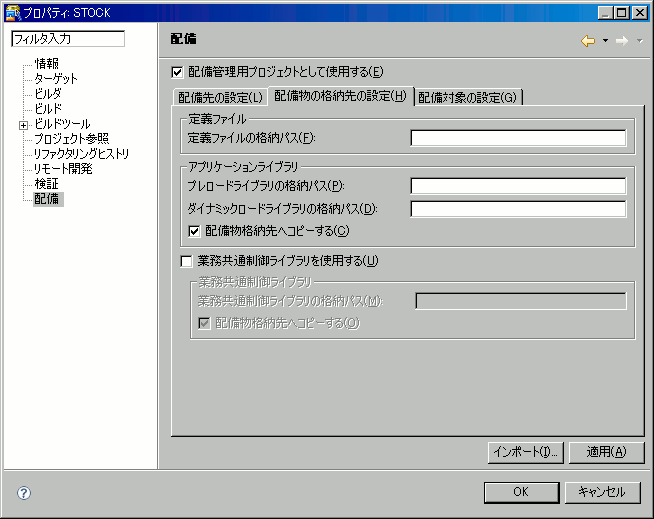Switch to 配備先の設定(L) tab
Image resolution: width=654 pixels, height=519 pixels.
point(220,97)
